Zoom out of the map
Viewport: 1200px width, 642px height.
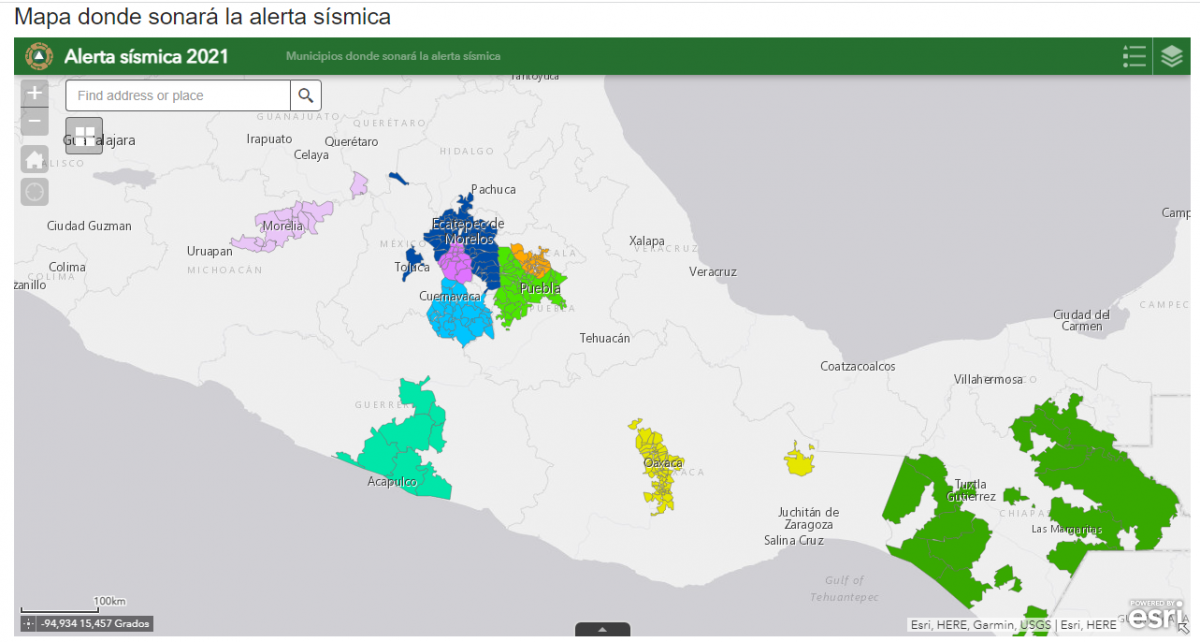point(35,122)
